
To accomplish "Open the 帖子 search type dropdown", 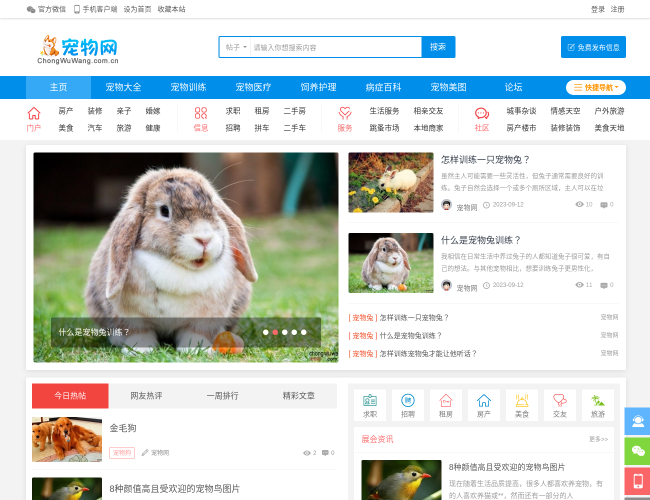I will 235,47.
